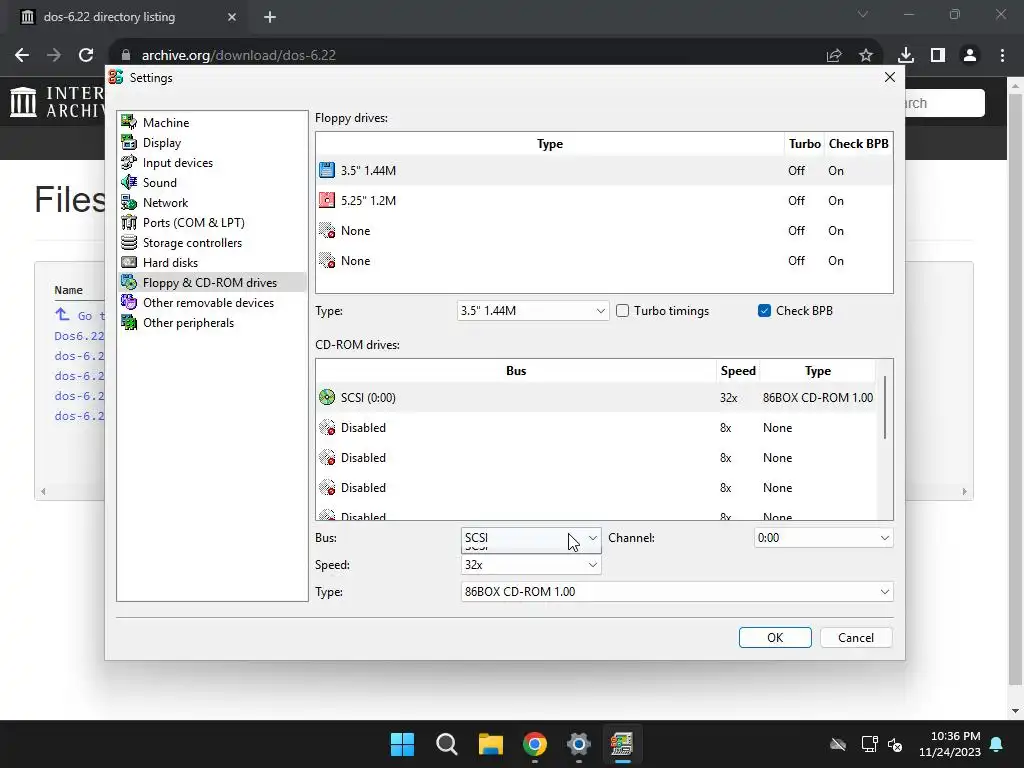The height and width of the screenshot is (768, 1024).
Task: Select the first Disabled CD-ROM row
Action: coord(596,428)
